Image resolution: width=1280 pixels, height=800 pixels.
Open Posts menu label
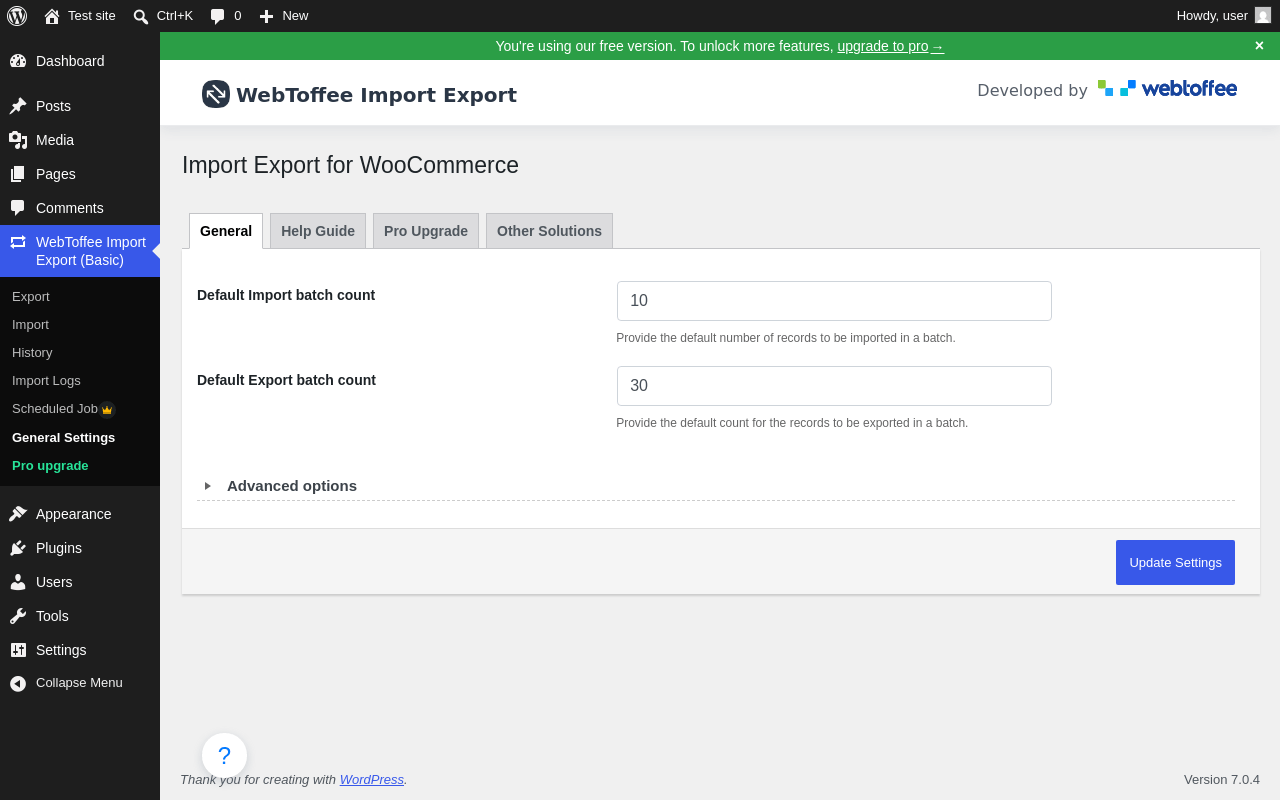coord(53,106)
